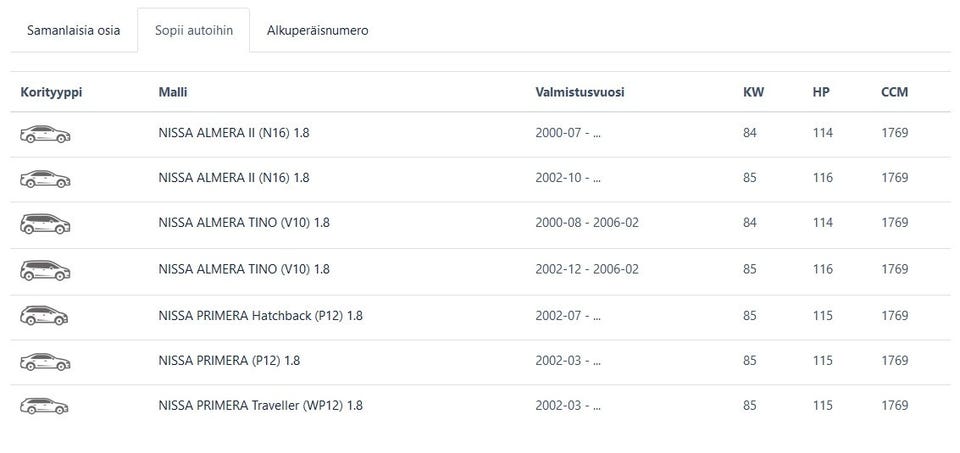Open the Samanlaisia osia tab
Screen dimensions: 960x453
click(x=74, y=30)
